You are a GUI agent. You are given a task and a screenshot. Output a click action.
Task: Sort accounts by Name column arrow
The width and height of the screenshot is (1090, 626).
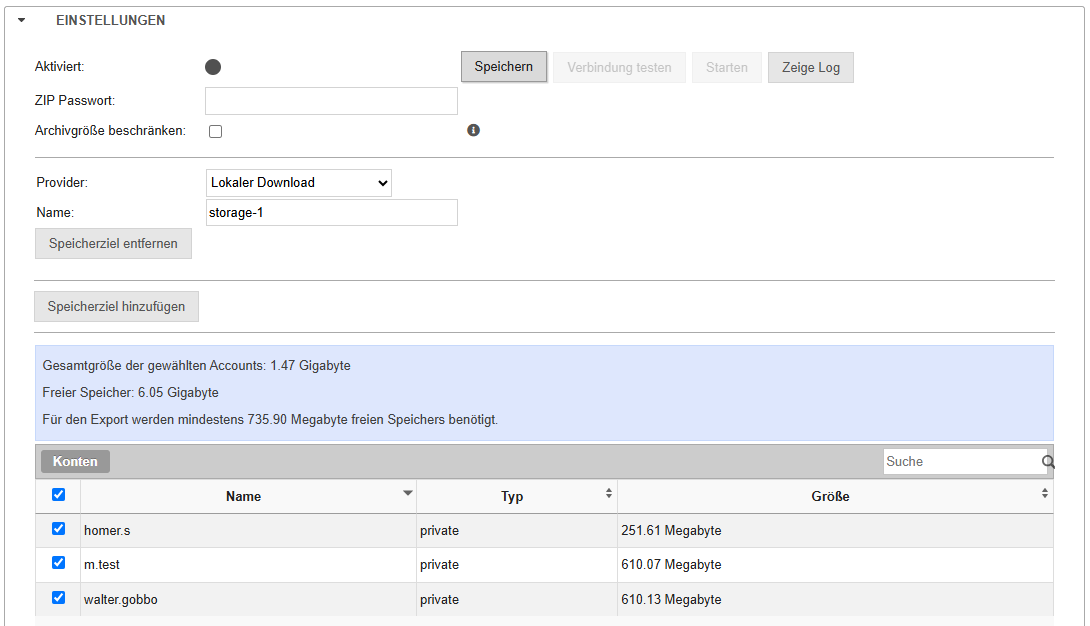pyautogui.click(x=407, y=493)
